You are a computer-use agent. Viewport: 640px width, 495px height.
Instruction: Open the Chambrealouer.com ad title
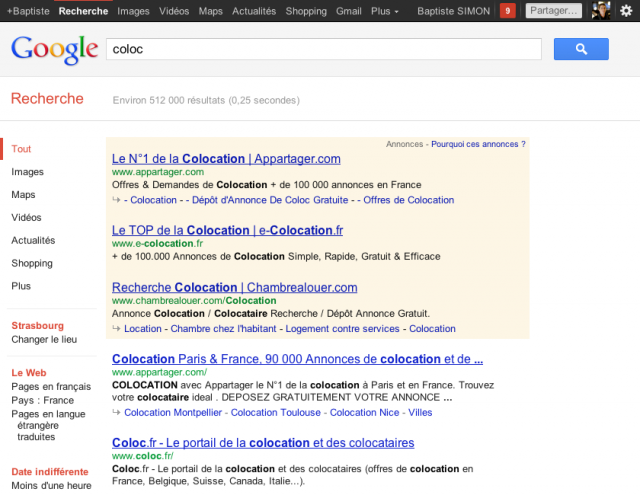(x=234, y=287)
